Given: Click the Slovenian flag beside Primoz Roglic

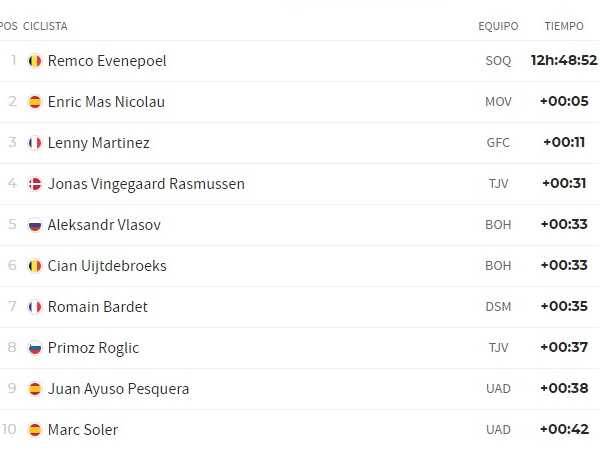Looking at the screenshot, I should coord(35,347).
